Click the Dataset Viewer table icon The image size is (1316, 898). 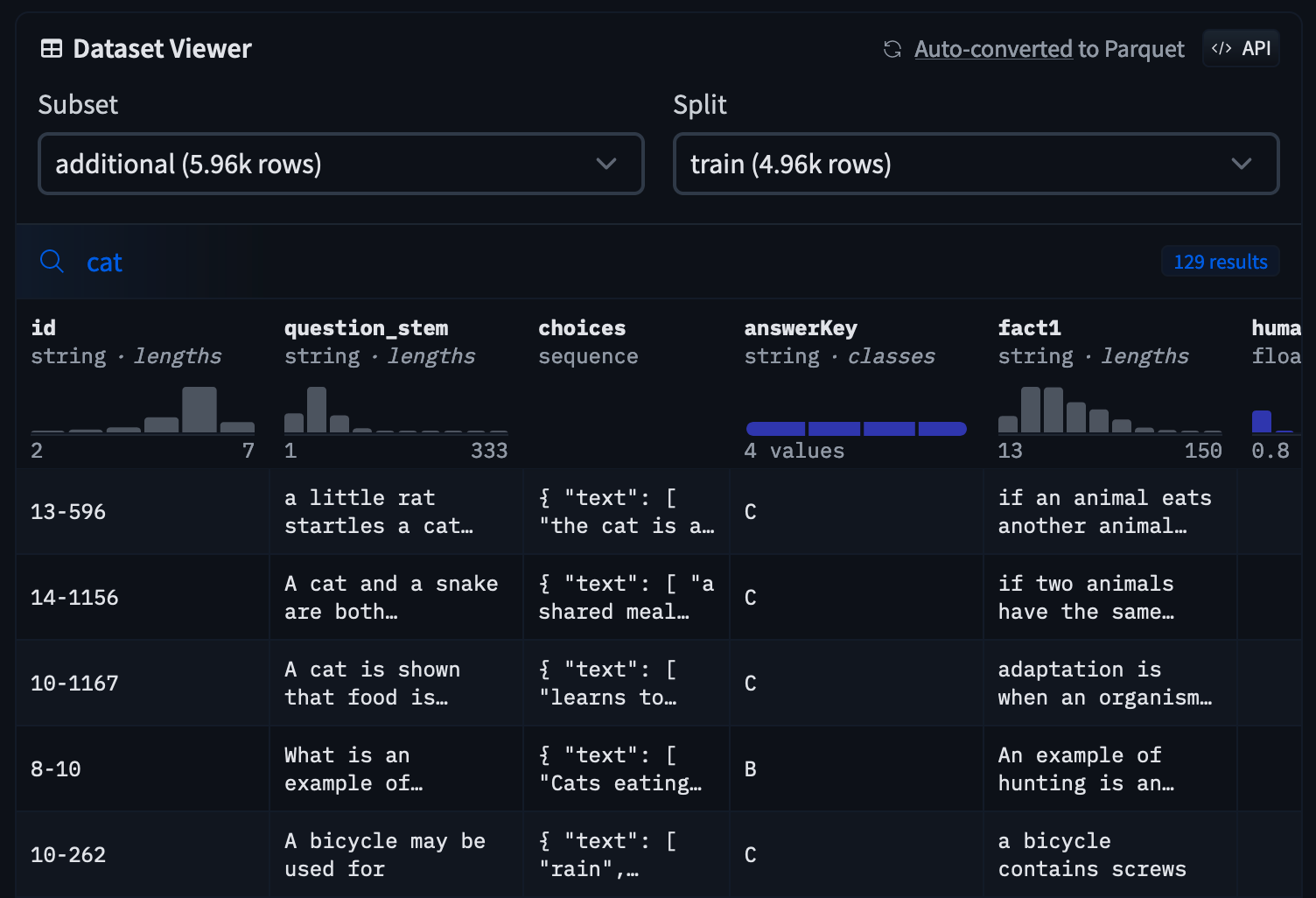(52, 49)
